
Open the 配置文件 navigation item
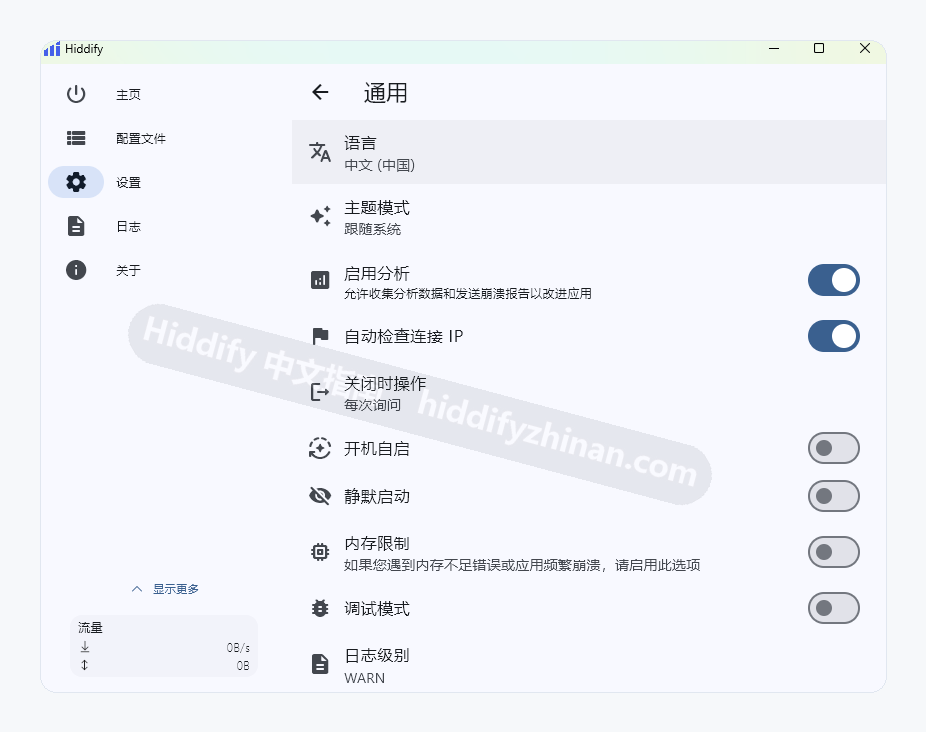point(141,138)
